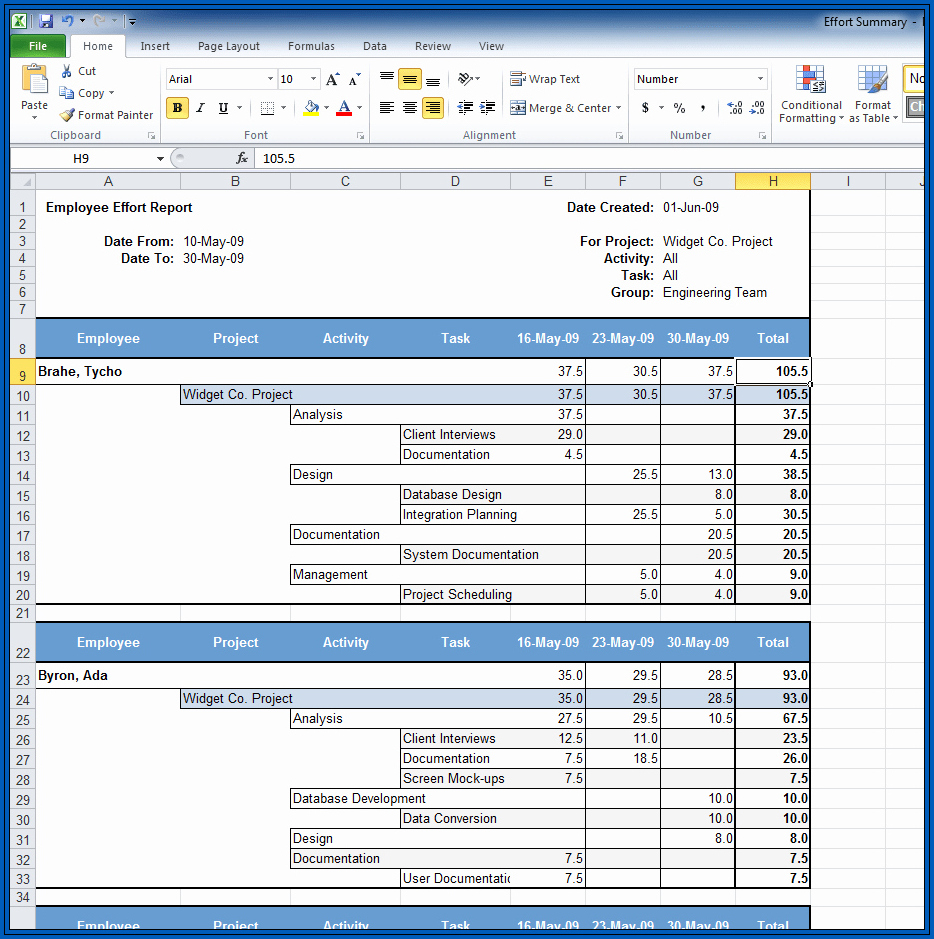The width and height of the screenshot is (934, 939).
Task: Toggle underline formatting on
Action: click(220, 107)
